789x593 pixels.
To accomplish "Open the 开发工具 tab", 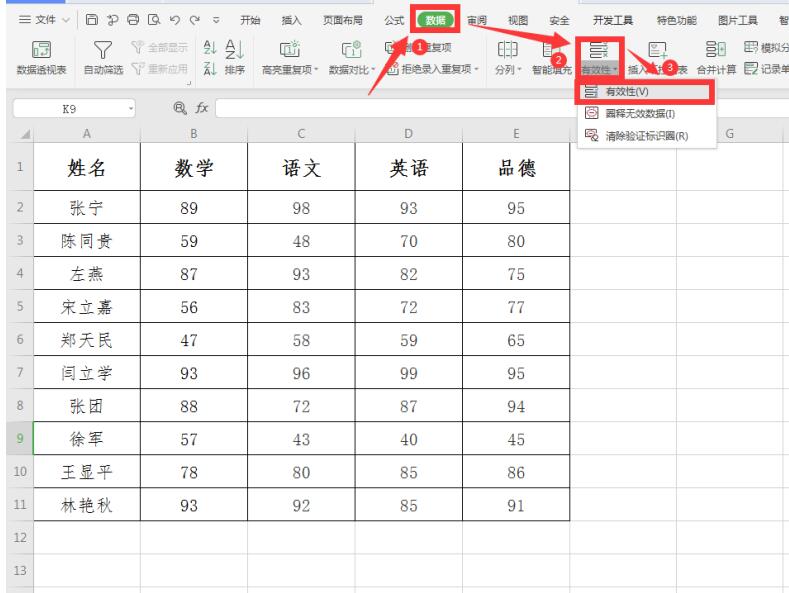I will click(612, 20).
